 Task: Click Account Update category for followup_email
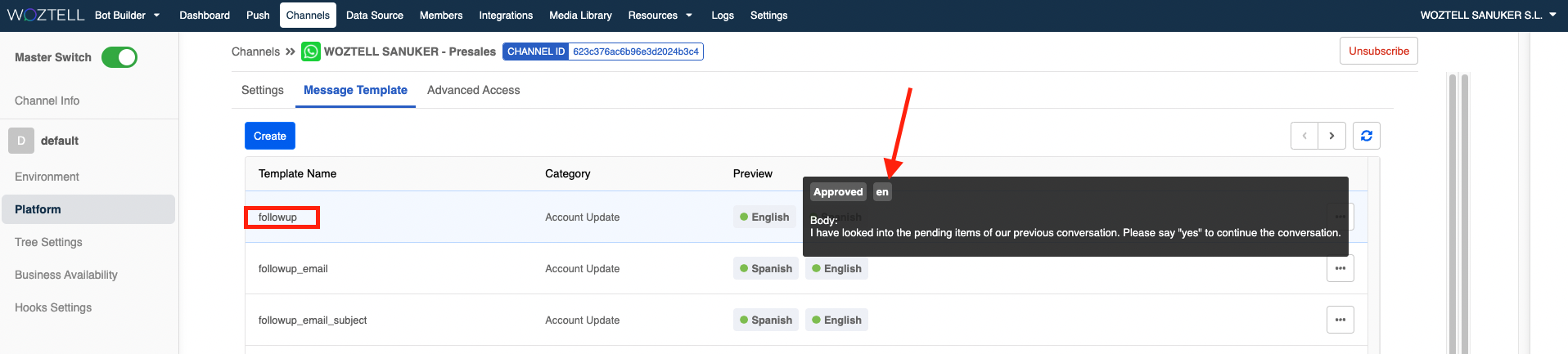pos(582,268)
